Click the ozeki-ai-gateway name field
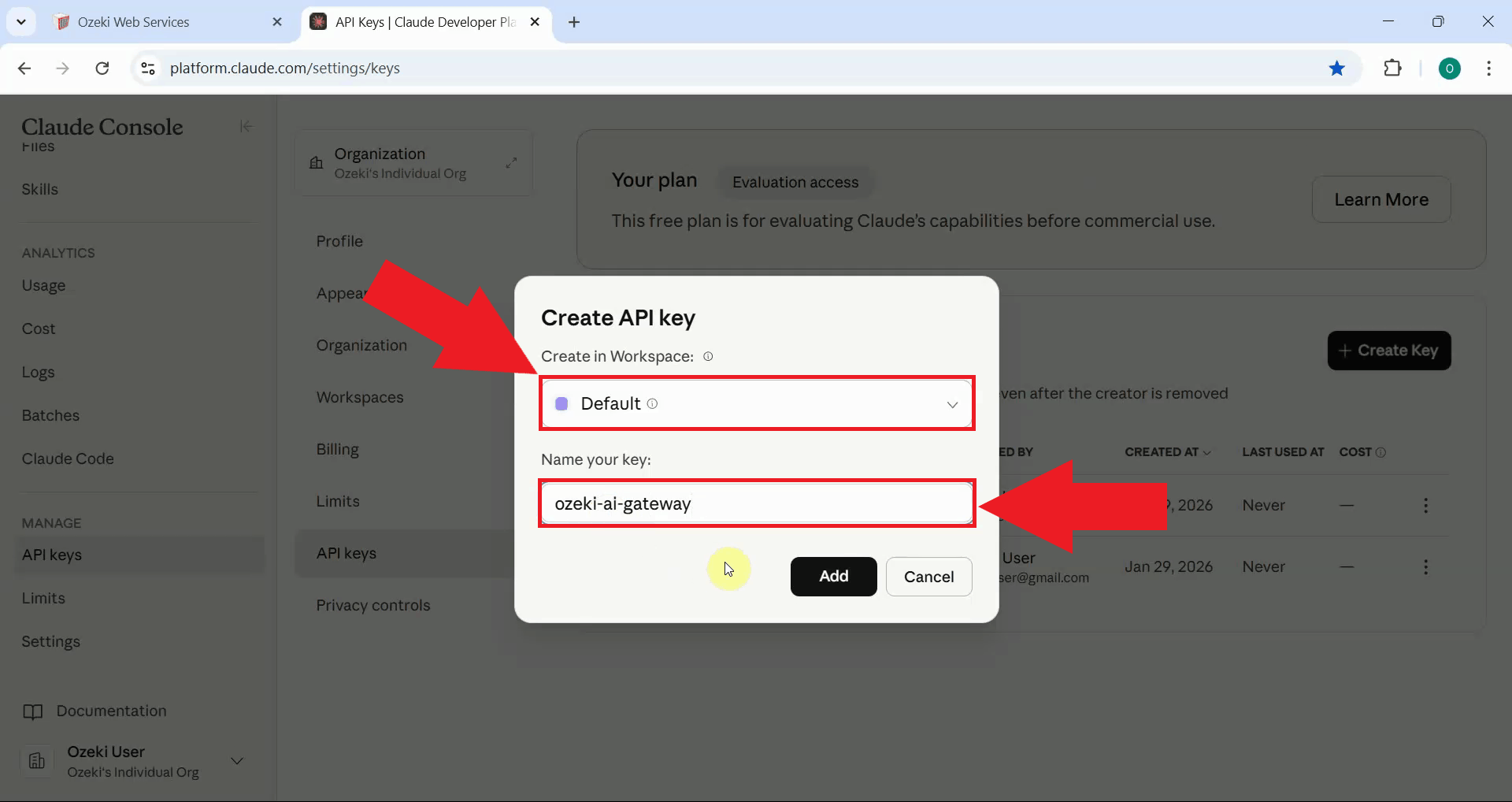1512x802 pixels. click(x=756, y=503)
